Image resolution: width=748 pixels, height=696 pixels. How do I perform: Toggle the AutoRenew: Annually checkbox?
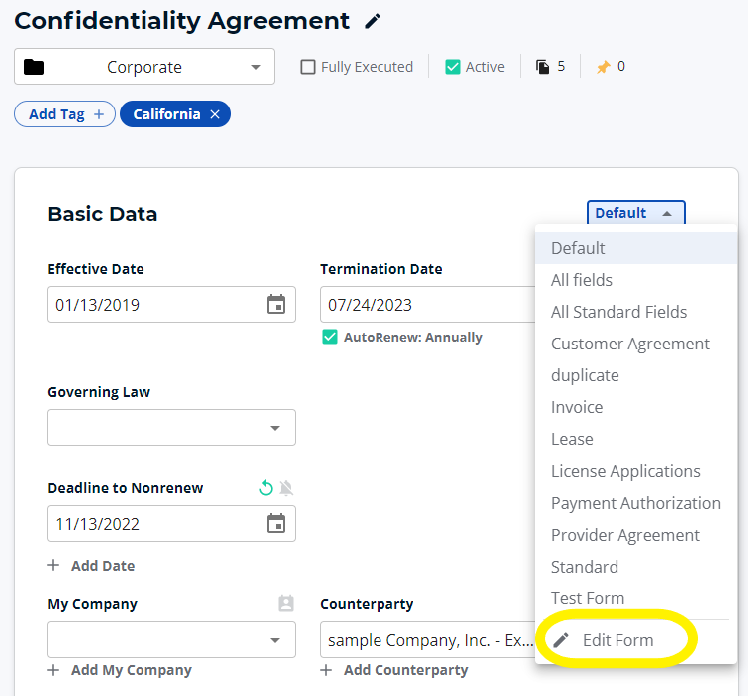pyautogui.click(x=330, y=337)
